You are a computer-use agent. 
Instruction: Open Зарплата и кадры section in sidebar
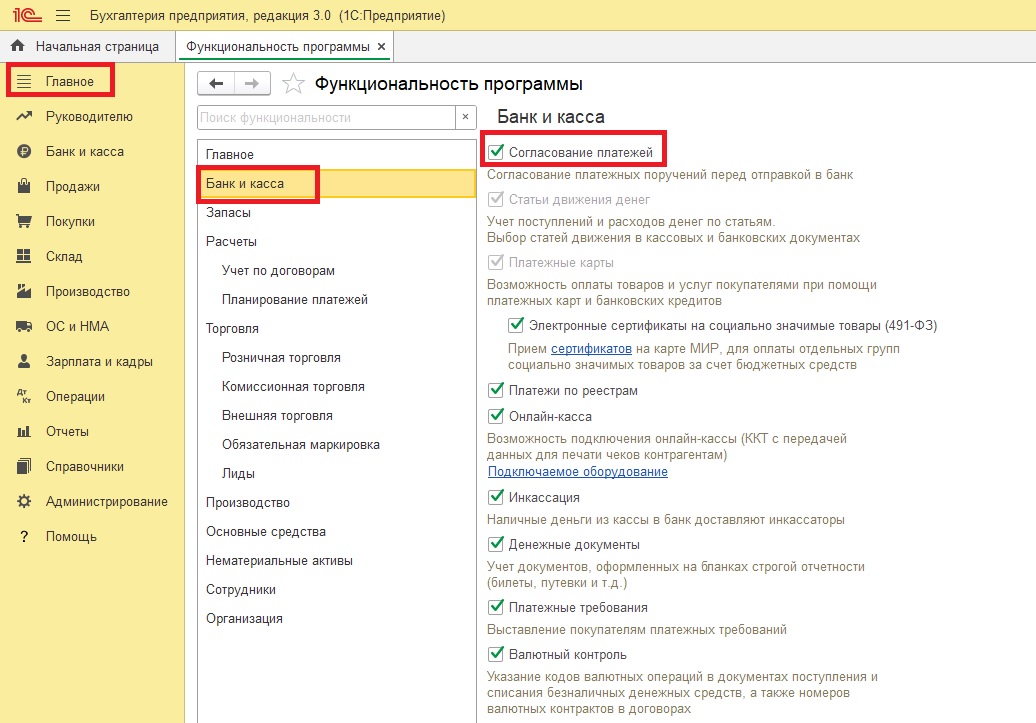(x=99, y=362)
